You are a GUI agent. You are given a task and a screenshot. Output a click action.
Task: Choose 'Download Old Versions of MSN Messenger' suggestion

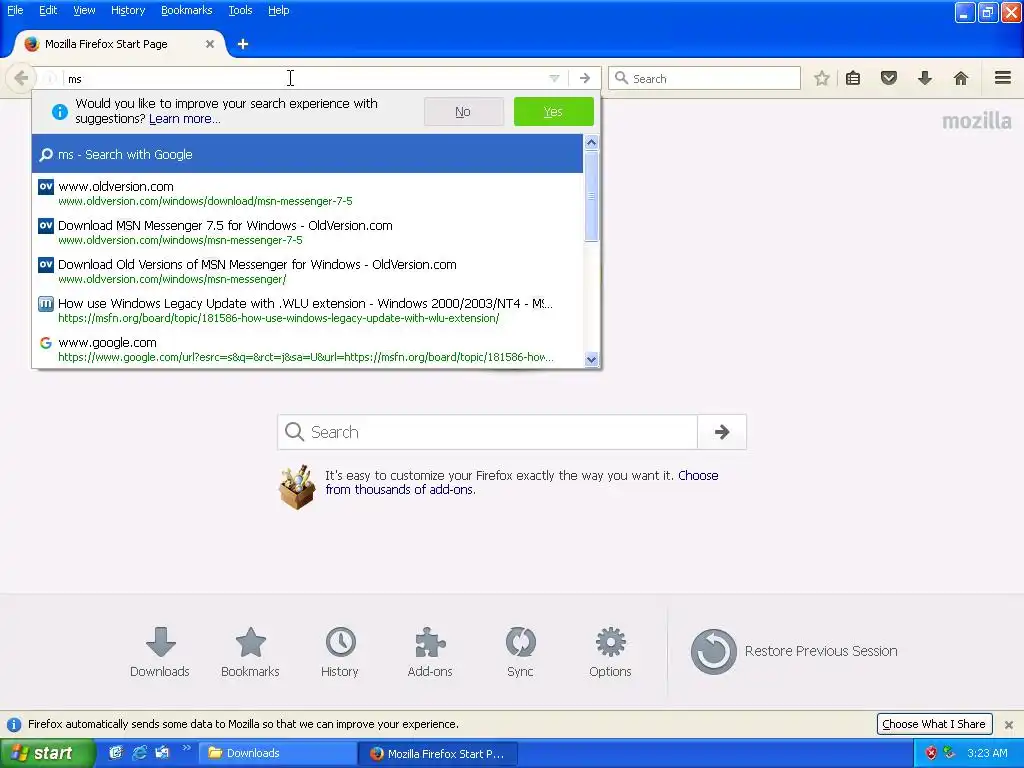click(307, 272)
